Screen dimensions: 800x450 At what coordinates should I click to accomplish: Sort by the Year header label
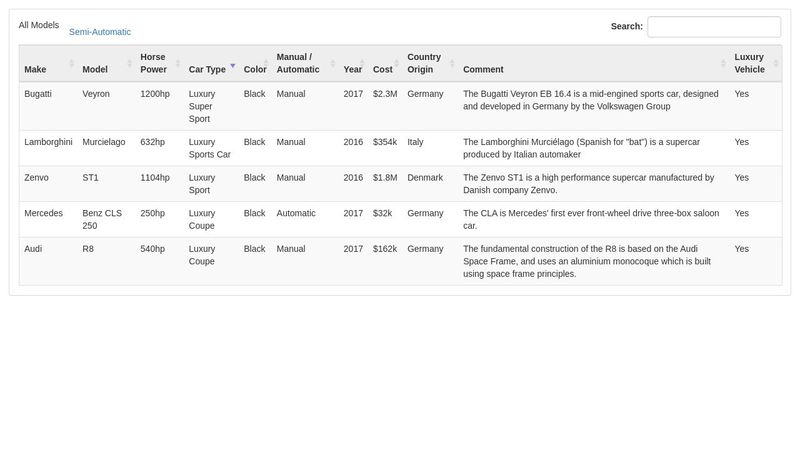(353, 69)
